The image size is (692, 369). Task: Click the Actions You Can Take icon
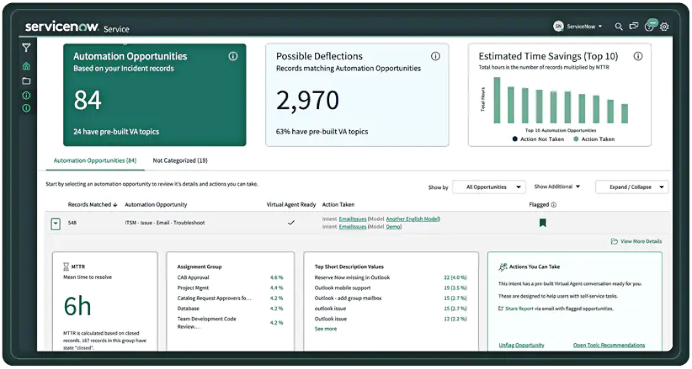click(x=503, y=267)
